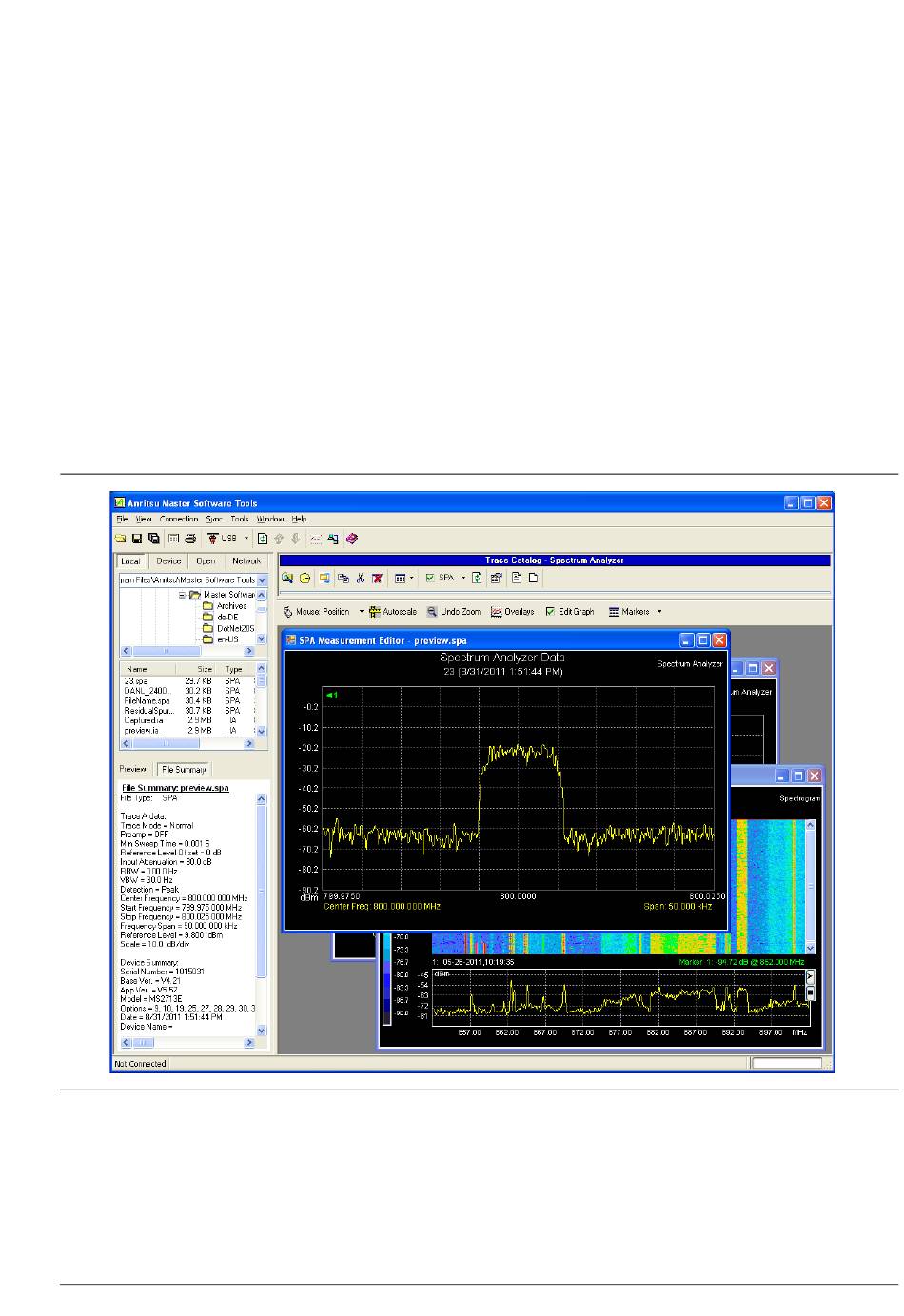Switch to the File Summary tab

click(x=183, y=769)
